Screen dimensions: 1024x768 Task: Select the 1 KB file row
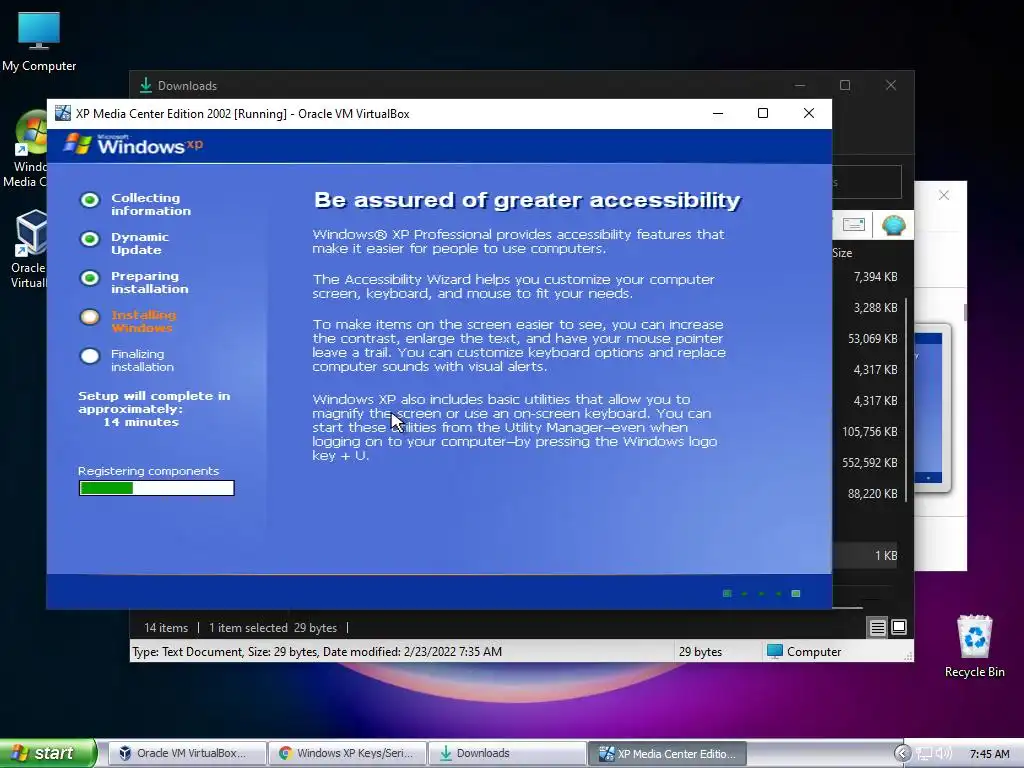pos(866,556)
